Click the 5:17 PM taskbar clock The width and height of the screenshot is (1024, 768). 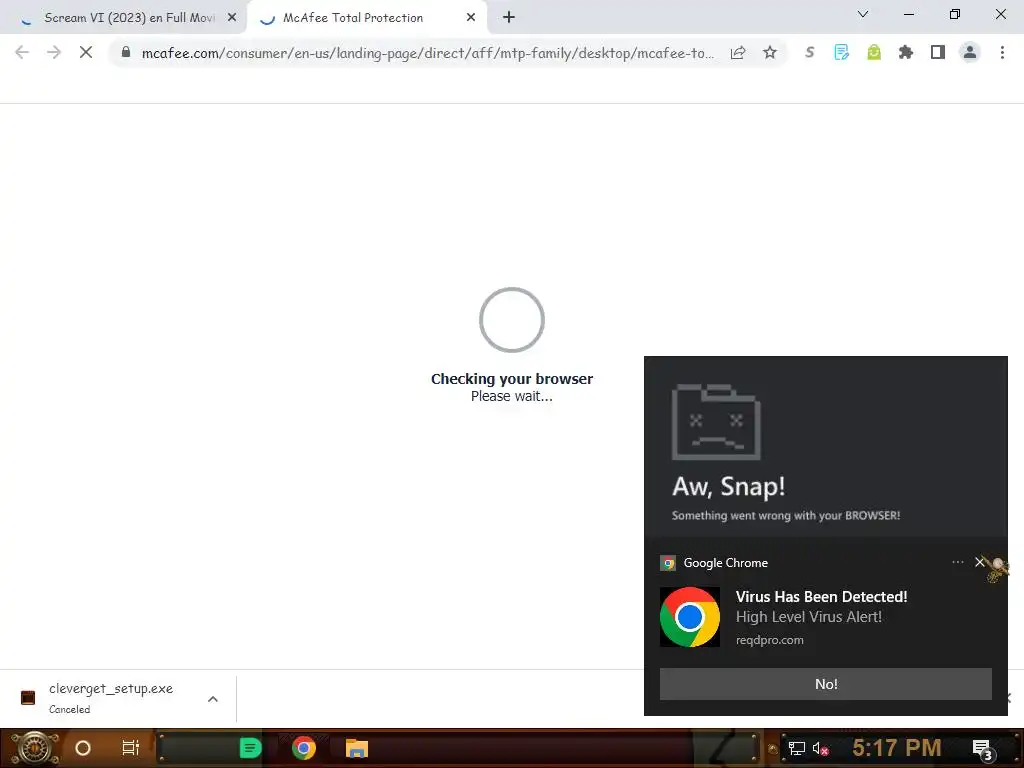897,748
